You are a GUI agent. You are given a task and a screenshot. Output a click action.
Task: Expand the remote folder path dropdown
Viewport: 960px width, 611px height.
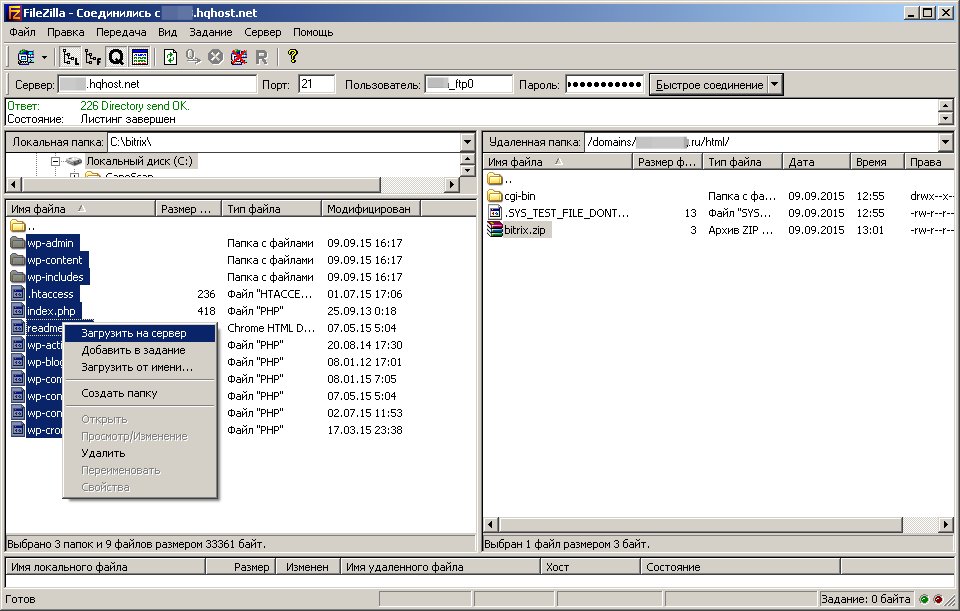945,142
